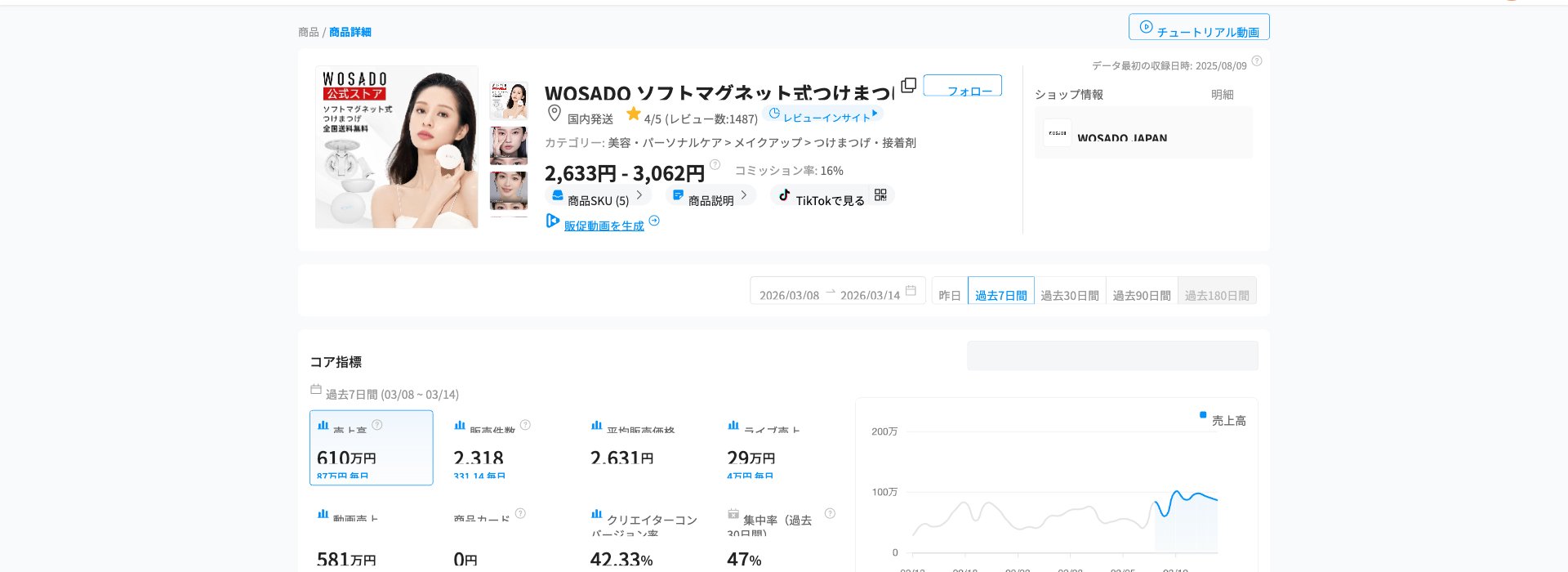The width and height of the screenshot is (1568, 572).
Task: Click the calendar icon on 集中率 card
Action: (733, 514)
